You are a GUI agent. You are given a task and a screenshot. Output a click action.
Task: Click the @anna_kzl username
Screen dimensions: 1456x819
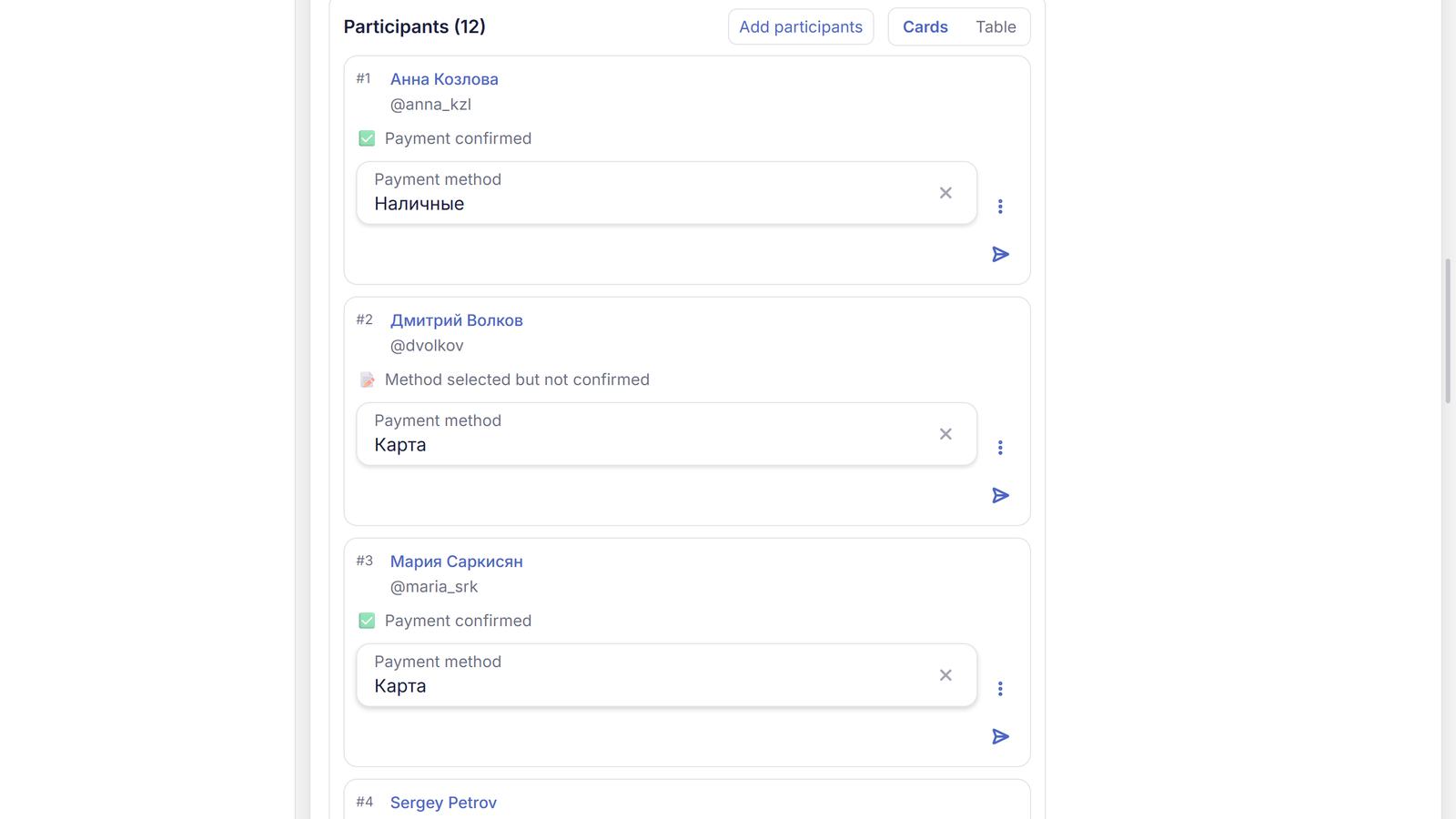pyautogui.click(x=430, y=105)
